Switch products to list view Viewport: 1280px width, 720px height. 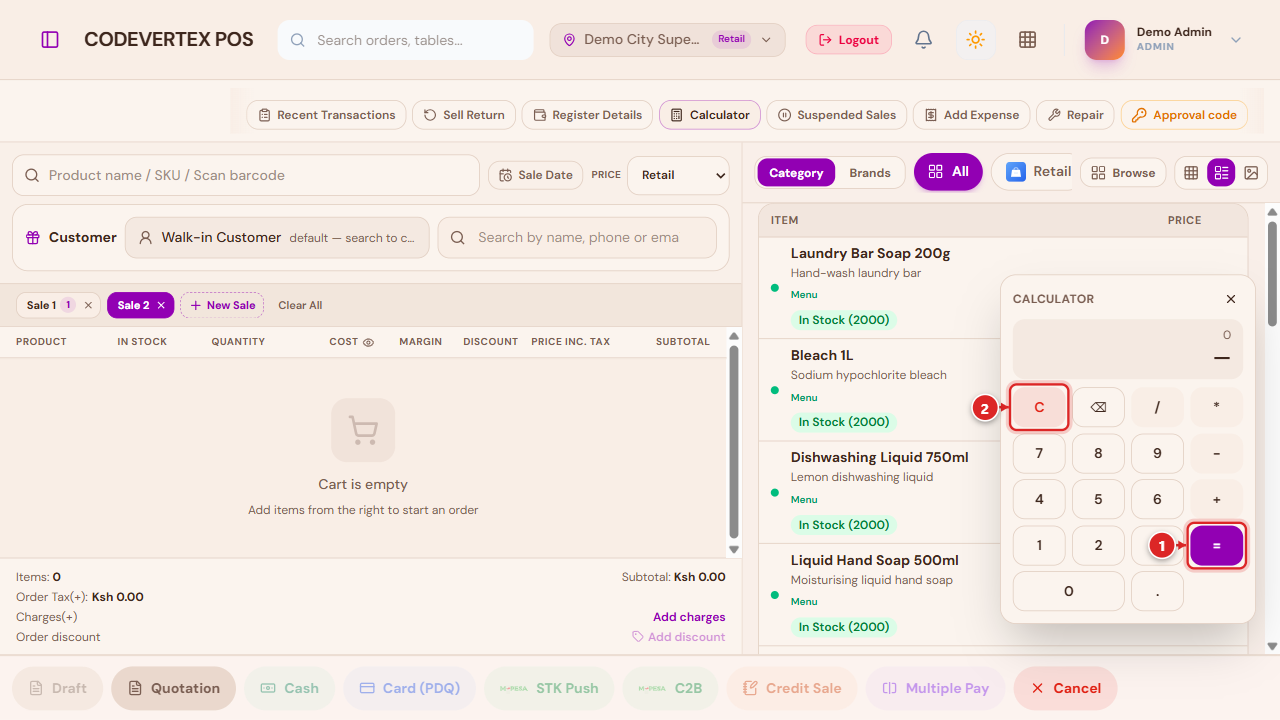[1221, 173]
